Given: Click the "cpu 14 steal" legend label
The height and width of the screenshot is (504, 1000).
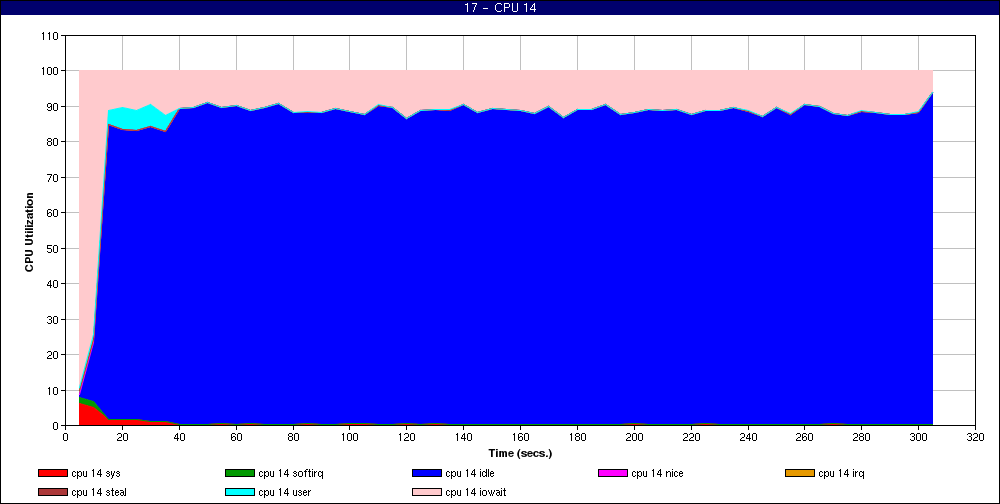Looking at the screenshot, I should pos(99,492).
